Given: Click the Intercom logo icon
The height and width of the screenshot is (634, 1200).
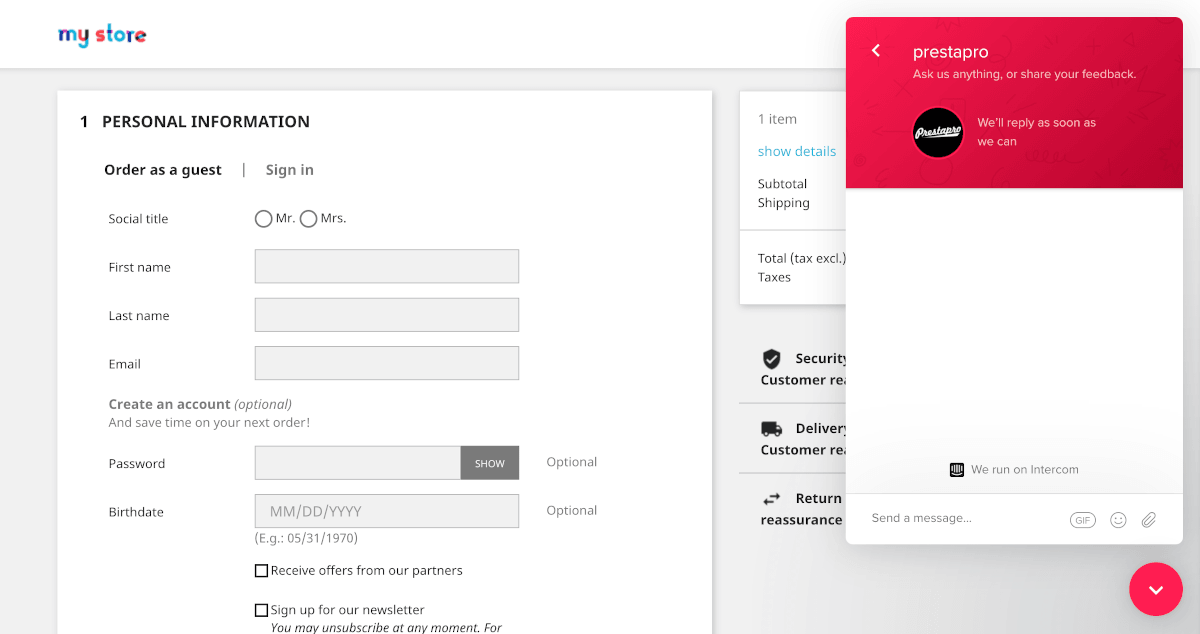Looking at the screenshot, I should [x=957, y=470].
